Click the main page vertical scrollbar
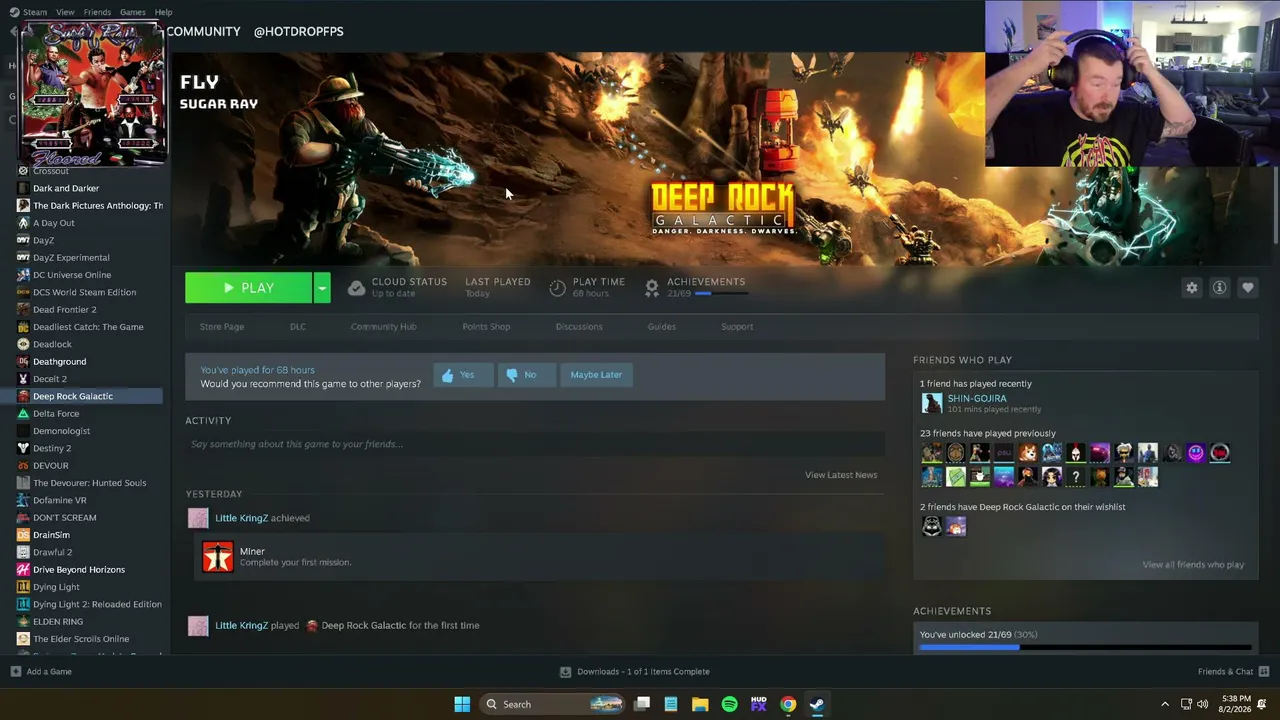1280x720 pixels. [1275, 205]
